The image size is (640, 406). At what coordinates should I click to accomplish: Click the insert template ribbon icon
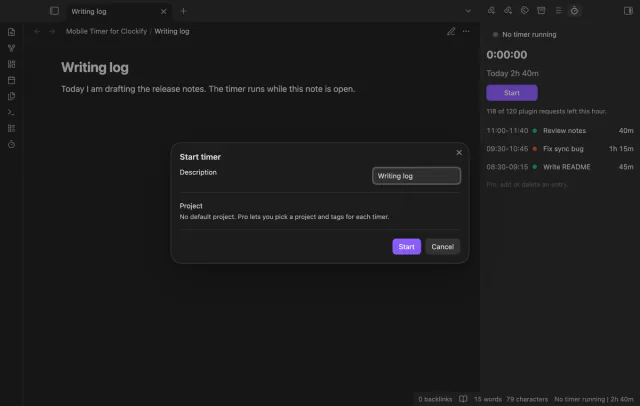pos(11,96)
